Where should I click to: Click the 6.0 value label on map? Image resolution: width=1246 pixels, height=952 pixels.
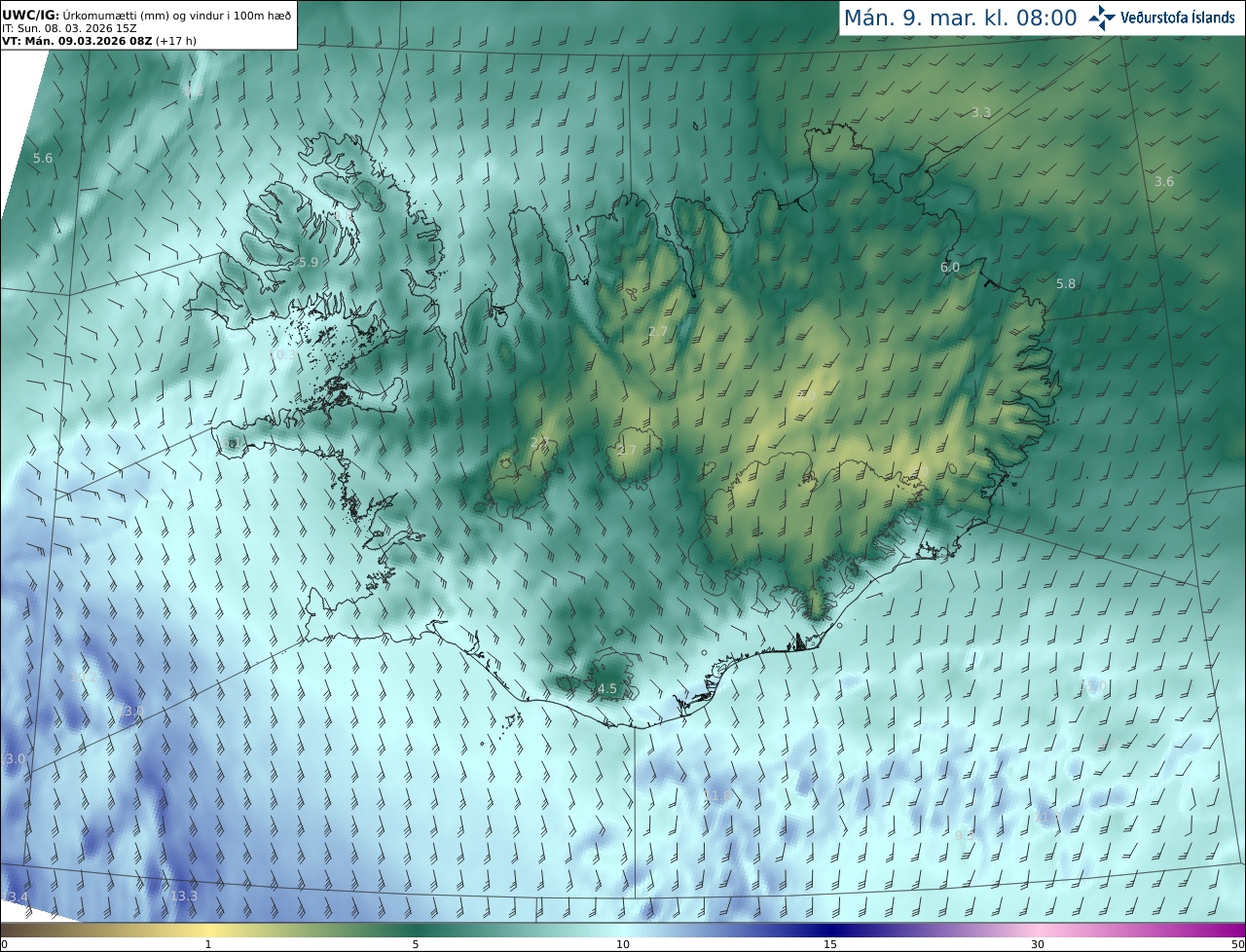coord(950,267)
